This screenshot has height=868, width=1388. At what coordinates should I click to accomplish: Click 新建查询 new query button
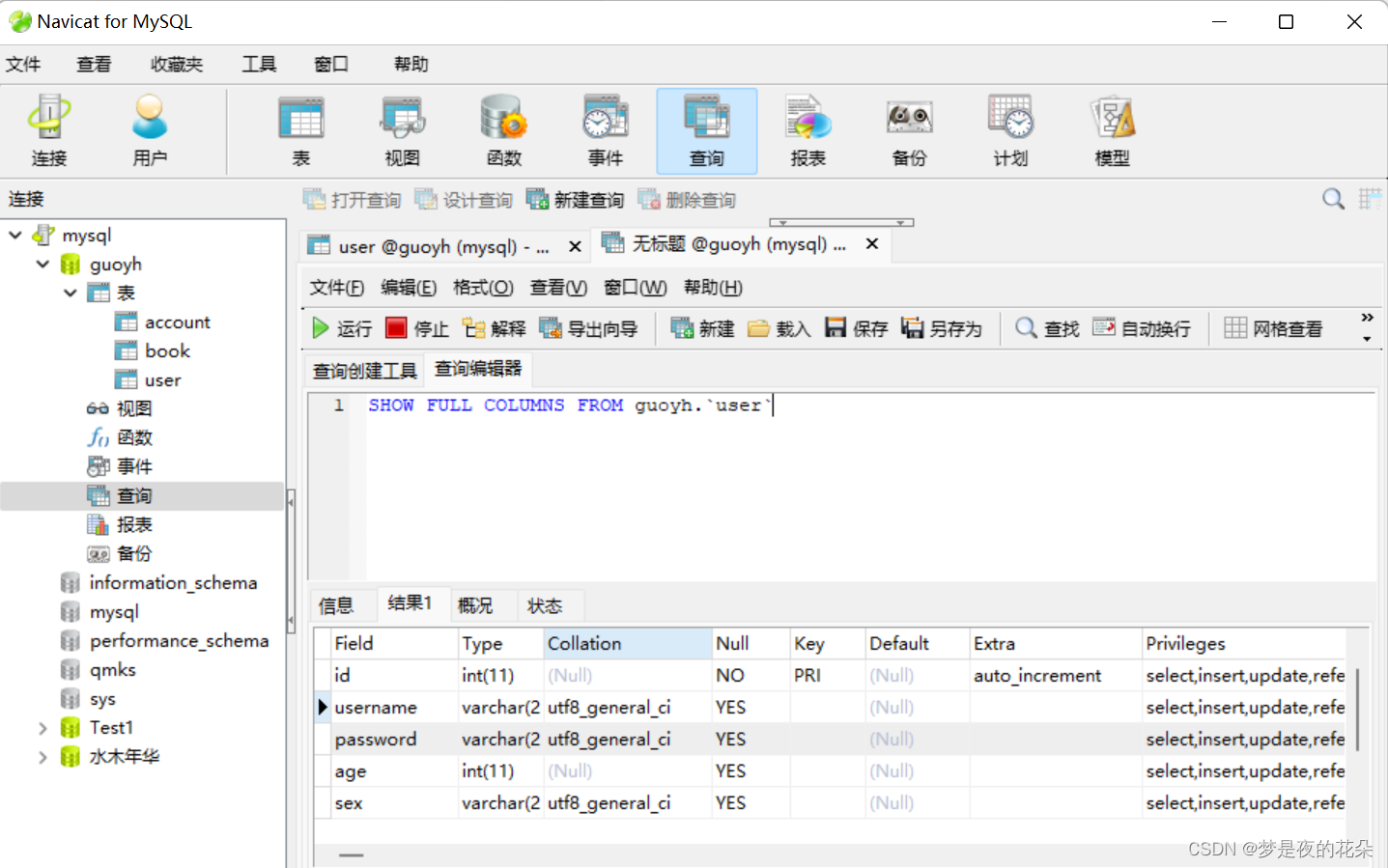coord(575,200)
